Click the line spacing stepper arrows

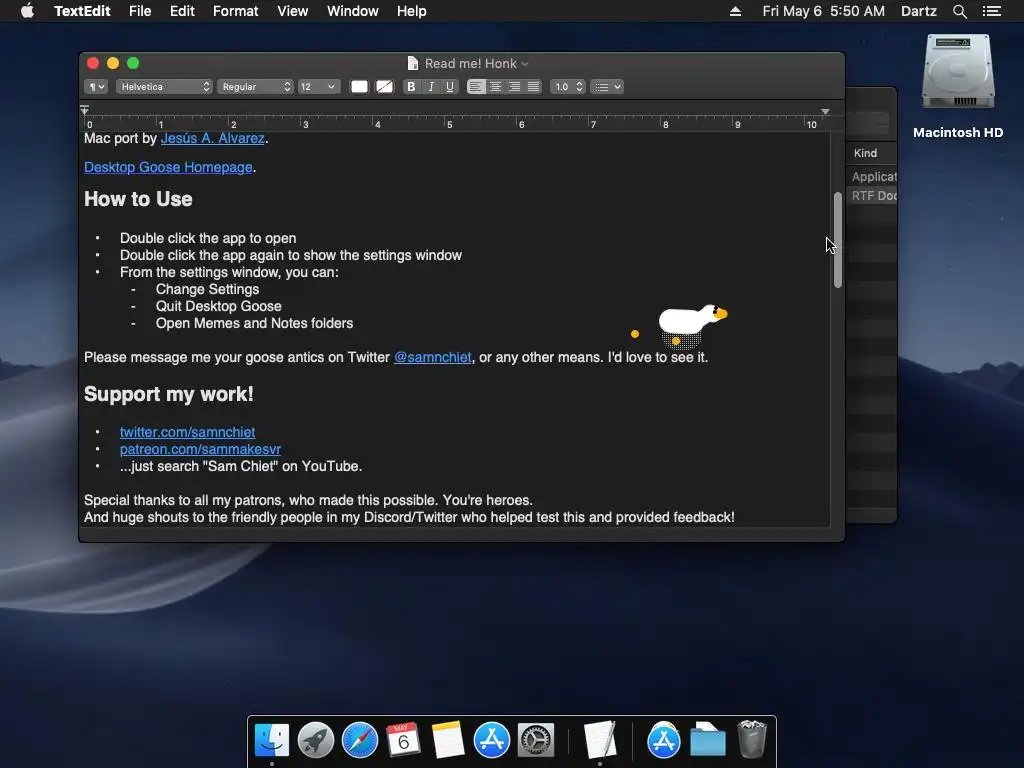coord(579,87)
